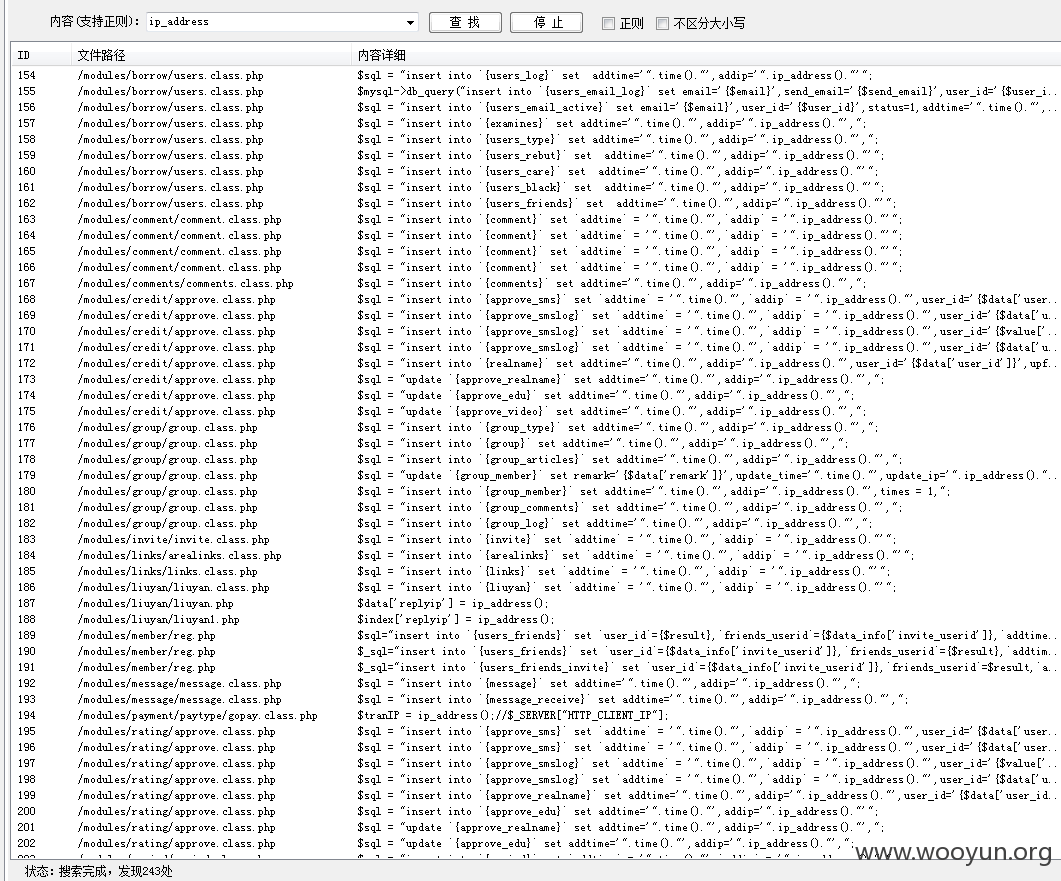Select row 178 group_articles statement
The width and height of the screenshot is (1061, 881).
[x=630, y=459]
